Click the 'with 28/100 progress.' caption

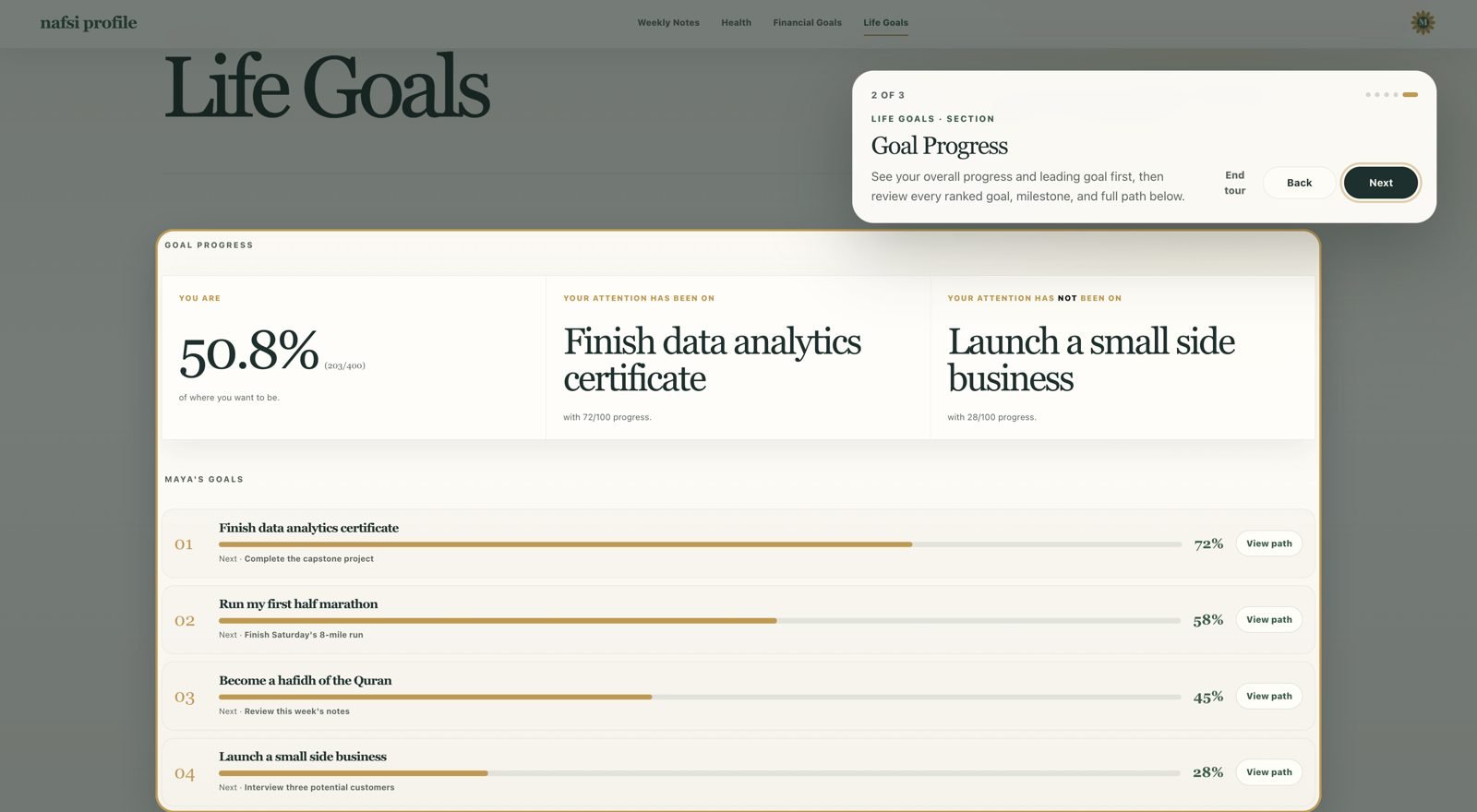[991, 417]
